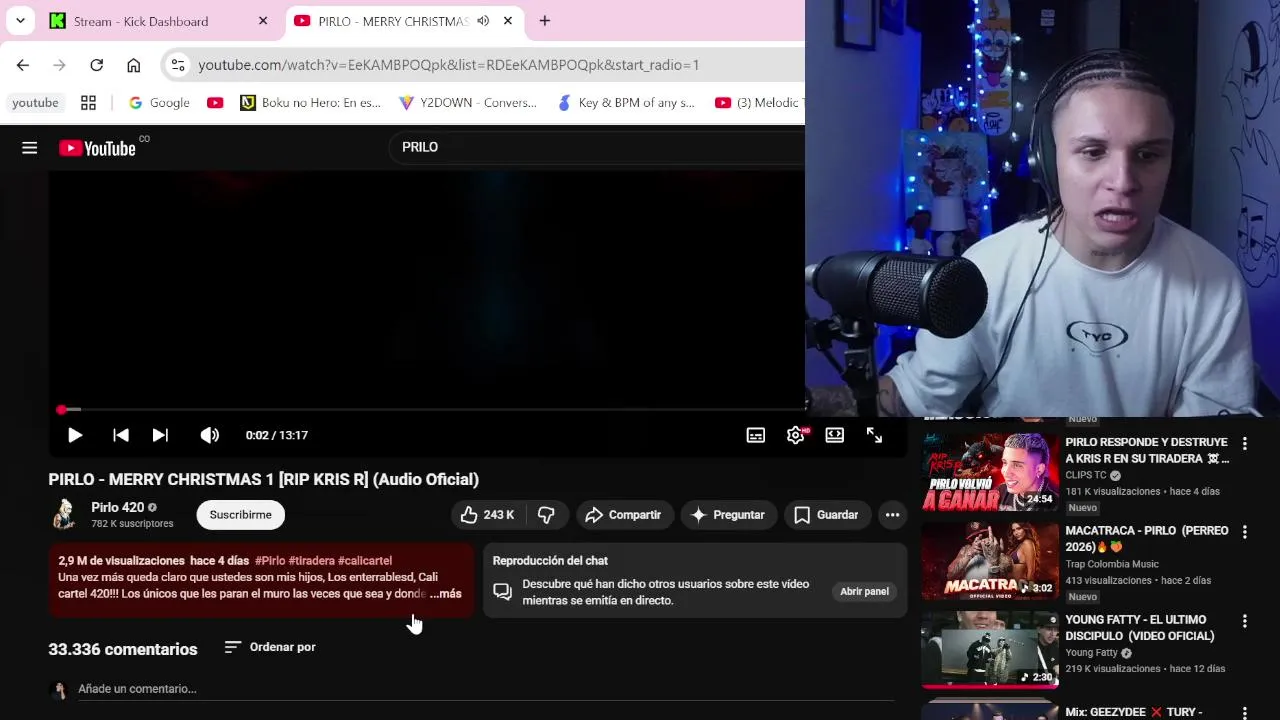1280x720 pixels.
Task: Open Ordenar por comments sort dropdown
Action: [270, 647]
